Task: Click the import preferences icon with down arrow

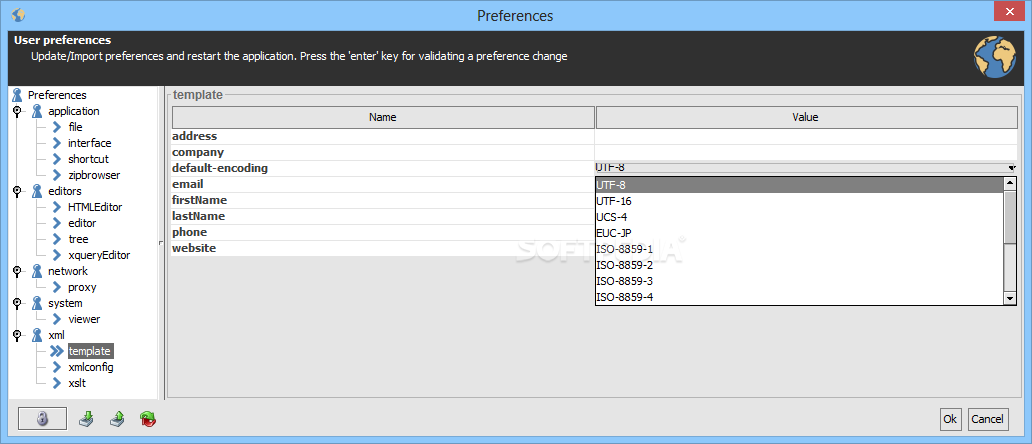Action: (86, 418)
